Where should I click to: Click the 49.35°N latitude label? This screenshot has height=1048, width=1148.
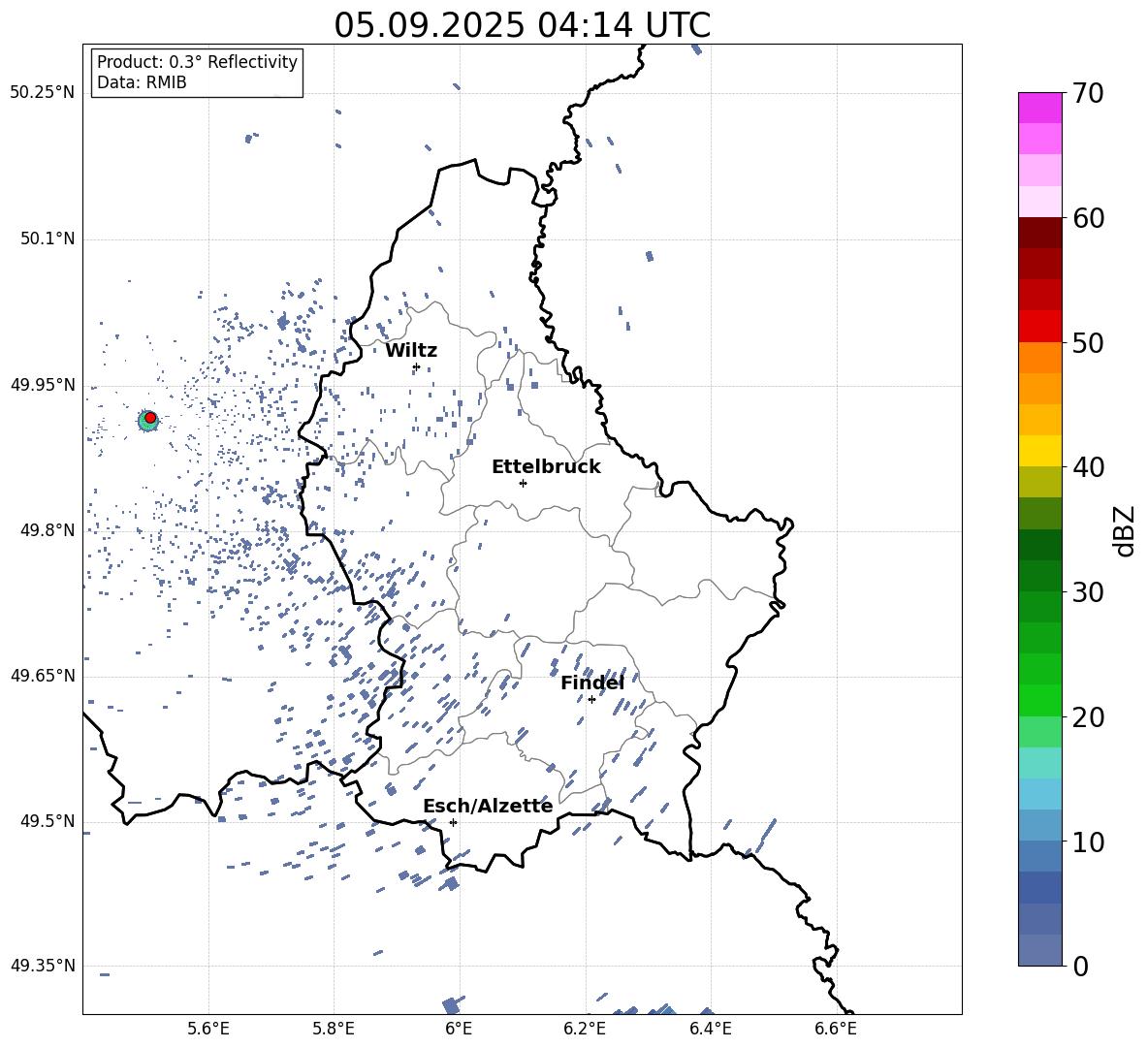tap(42, 966)
